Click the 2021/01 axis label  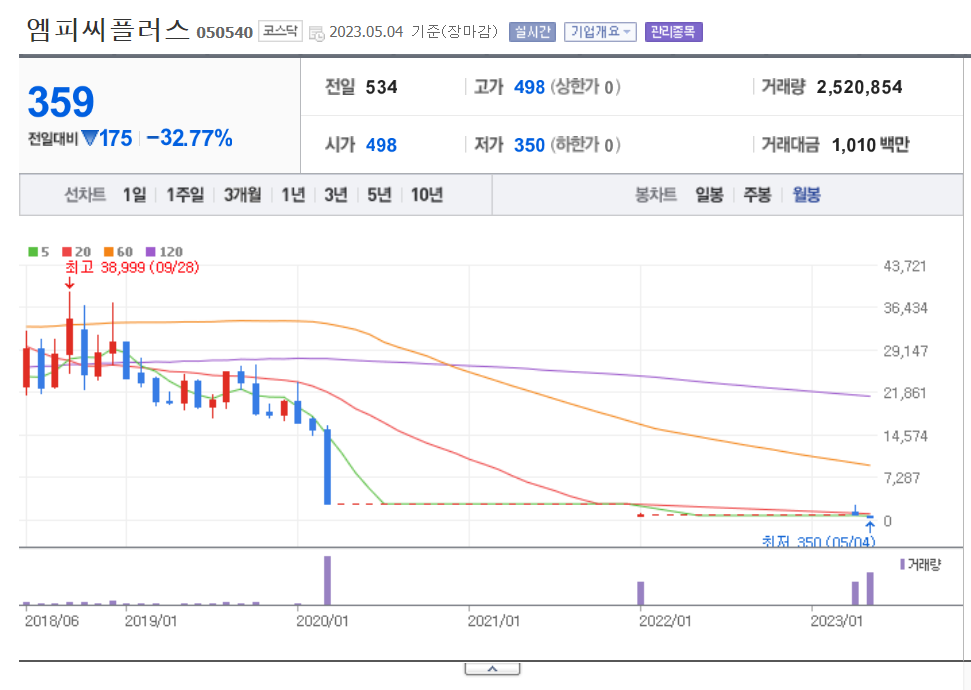coord(494,621)
